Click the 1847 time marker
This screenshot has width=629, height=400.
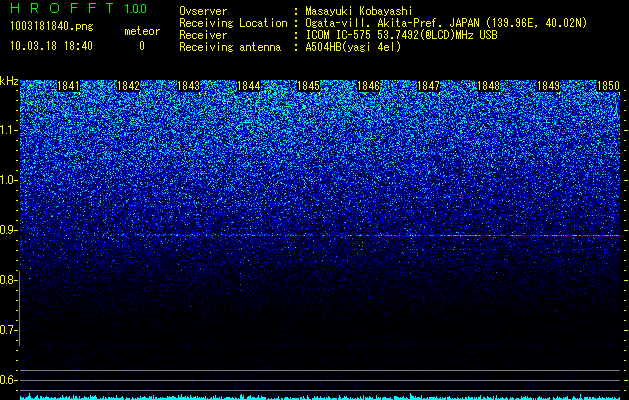tap(428, 86)
